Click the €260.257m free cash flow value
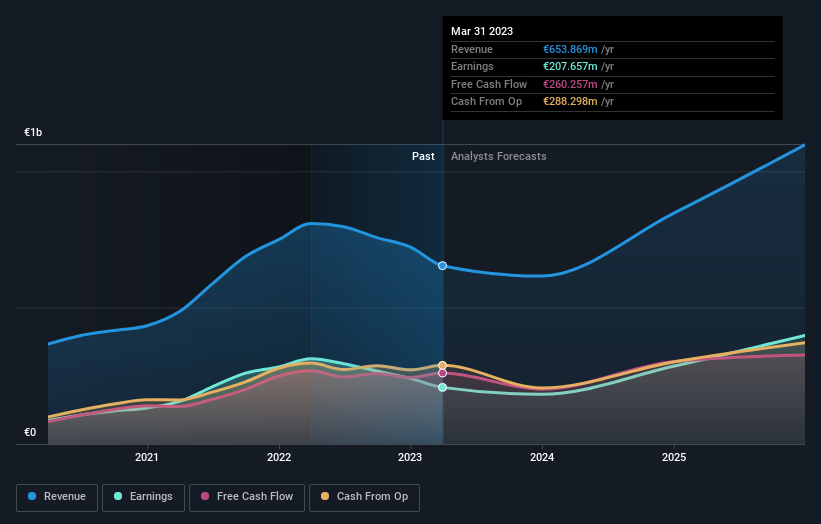 click(x=570, y=84)
